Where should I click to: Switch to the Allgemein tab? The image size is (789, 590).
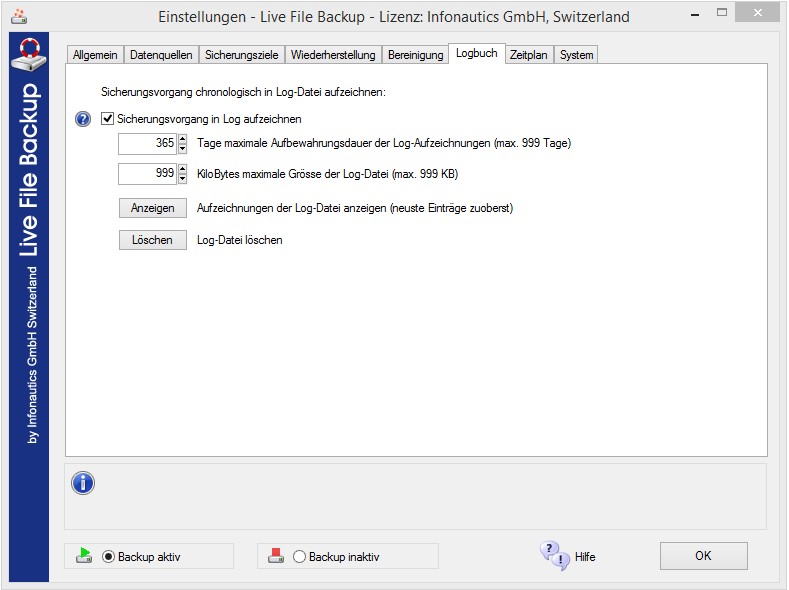click(96, 55)
